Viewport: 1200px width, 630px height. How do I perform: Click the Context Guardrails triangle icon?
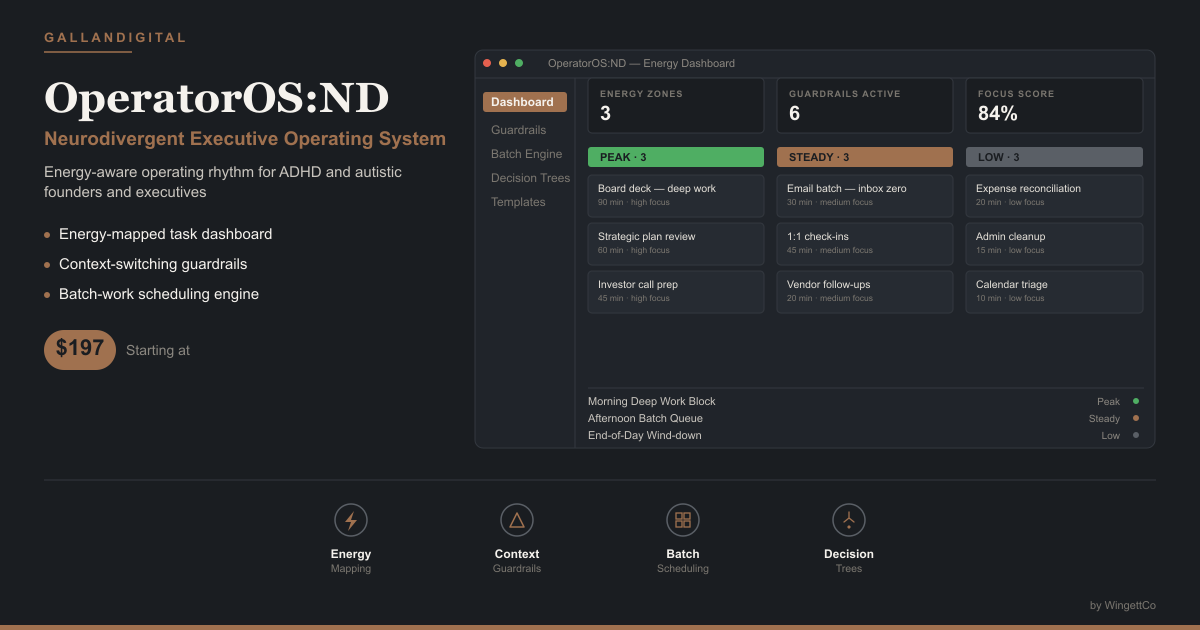517,520
